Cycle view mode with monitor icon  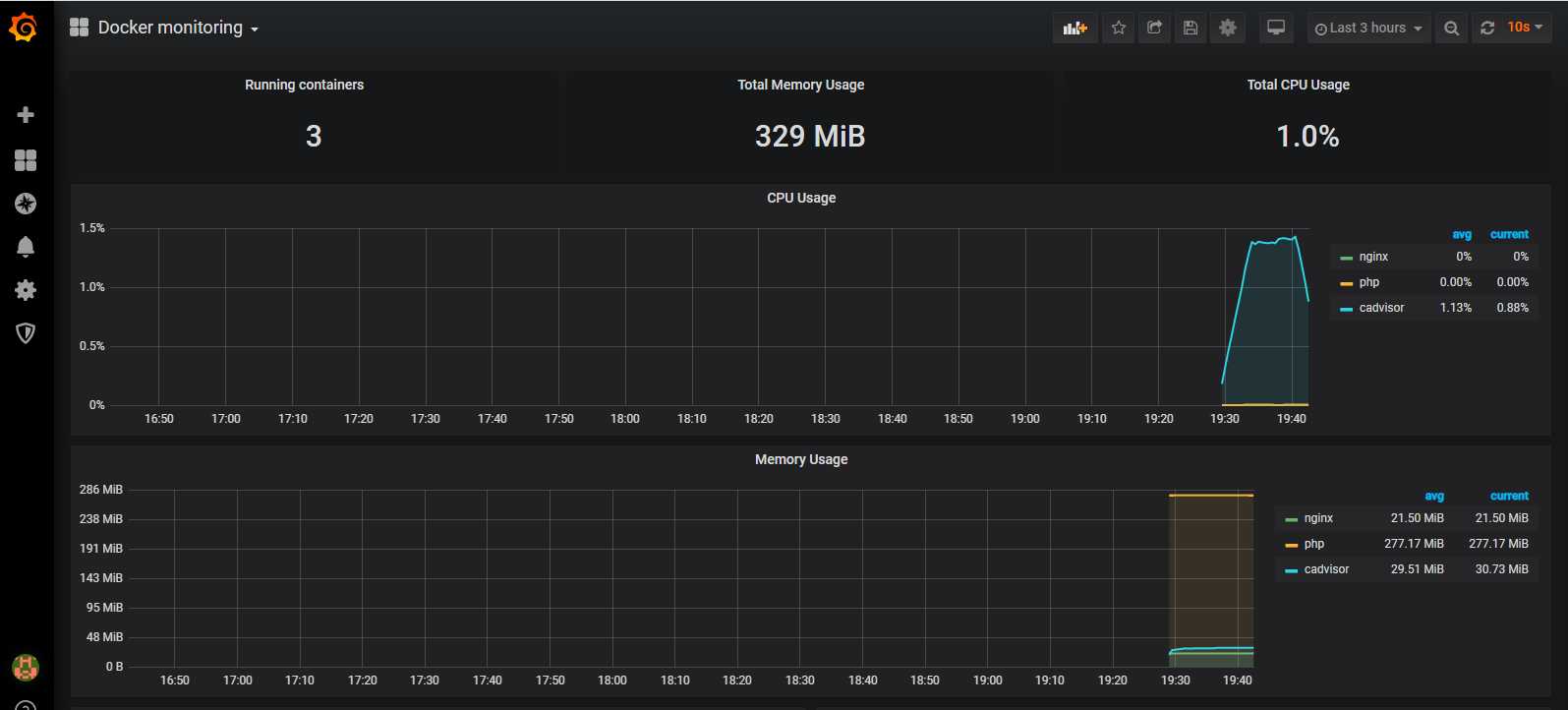[x=1276, y=28]
